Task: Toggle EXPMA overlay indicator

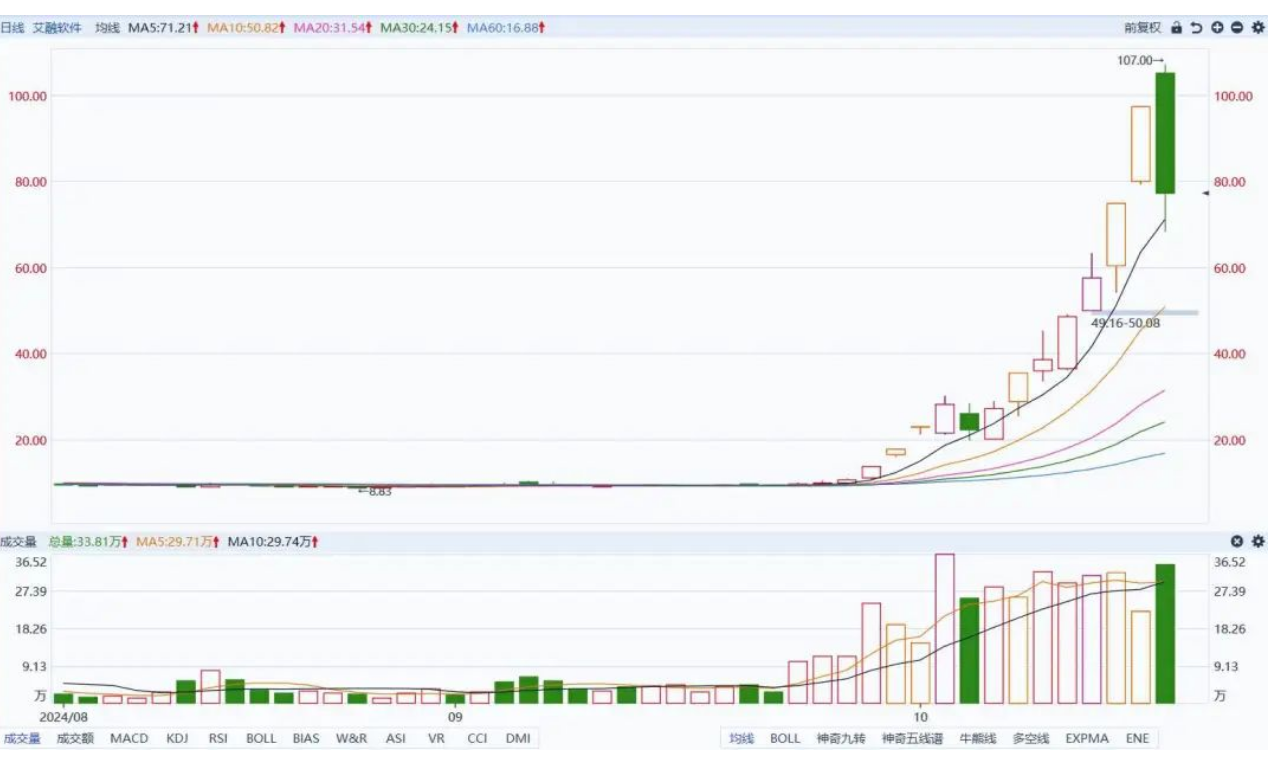Action: pyautogui.click(x=1086, y=739)
